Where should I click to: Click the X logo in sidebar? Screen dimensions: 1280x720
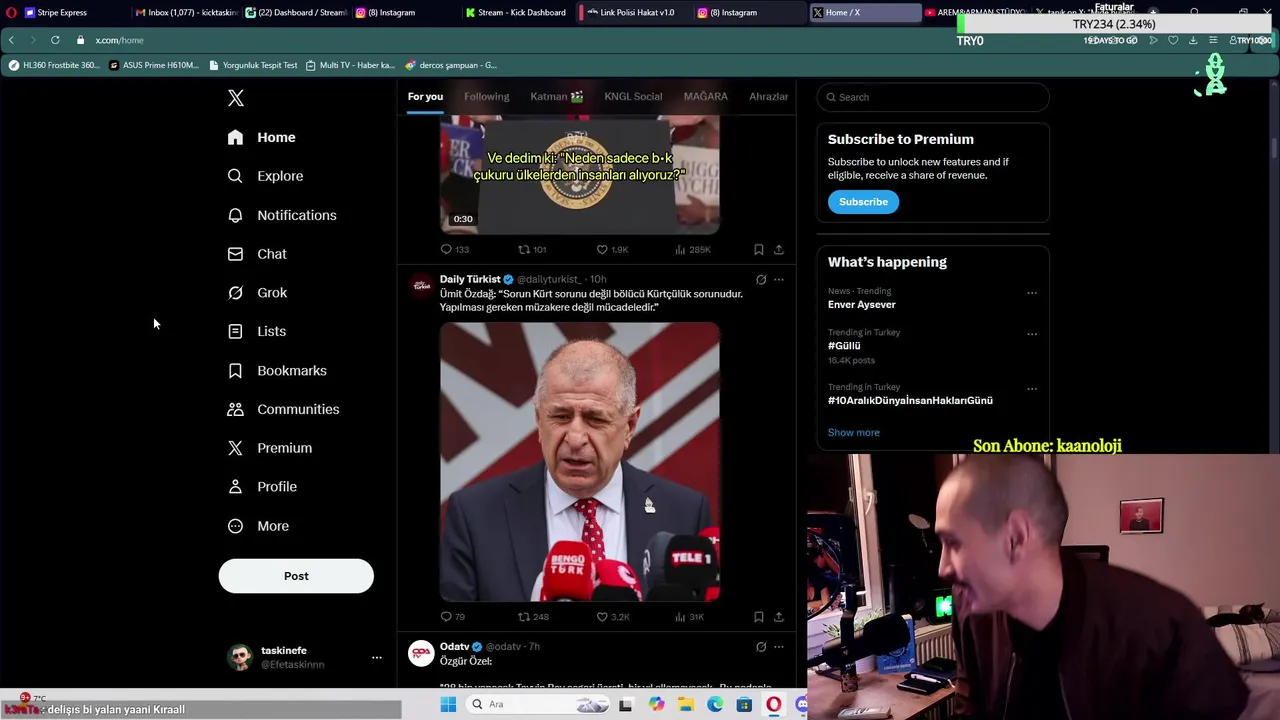coord(236,98)
